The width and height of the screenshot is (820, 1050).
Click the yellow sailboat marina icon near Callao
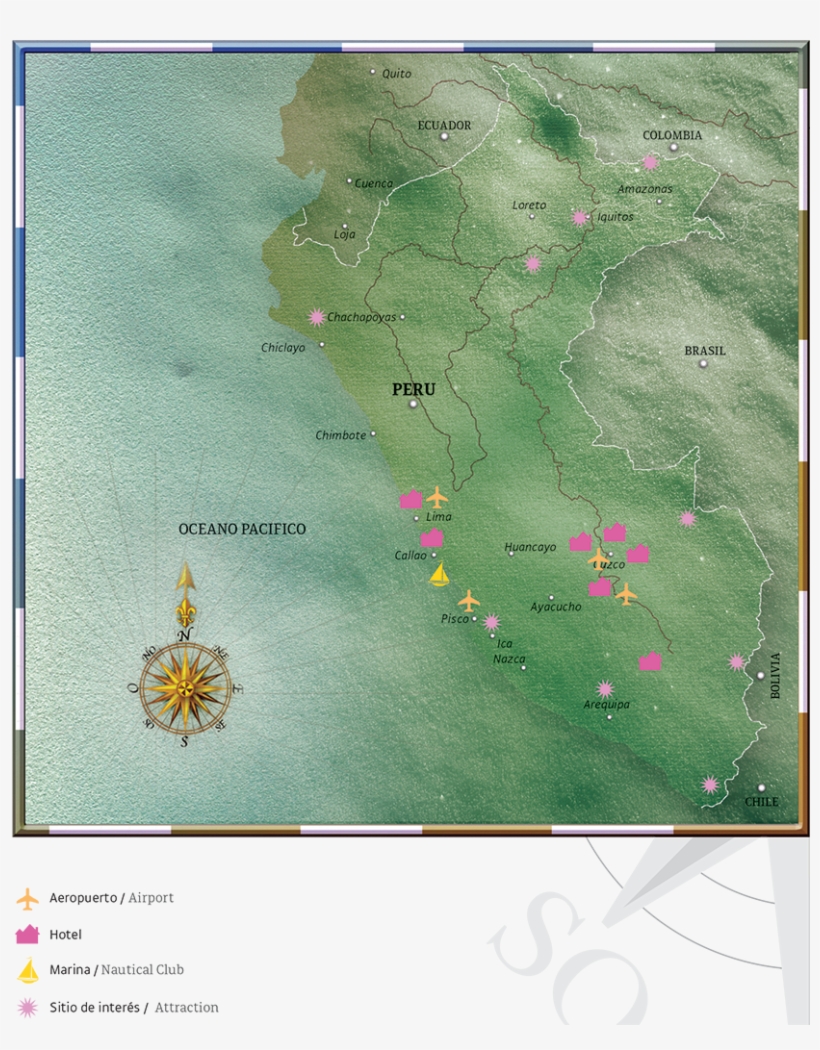(439, 575)
